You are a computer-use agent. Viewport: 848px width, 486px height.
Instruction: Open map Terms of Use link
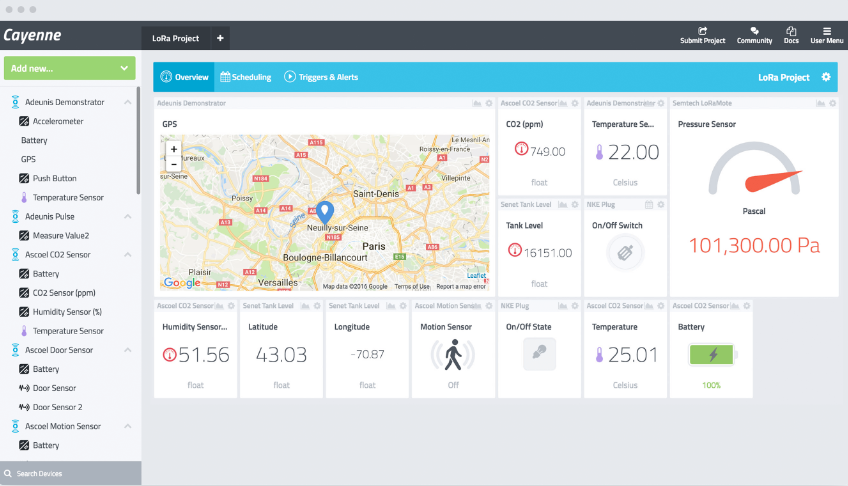click(412, 287)
